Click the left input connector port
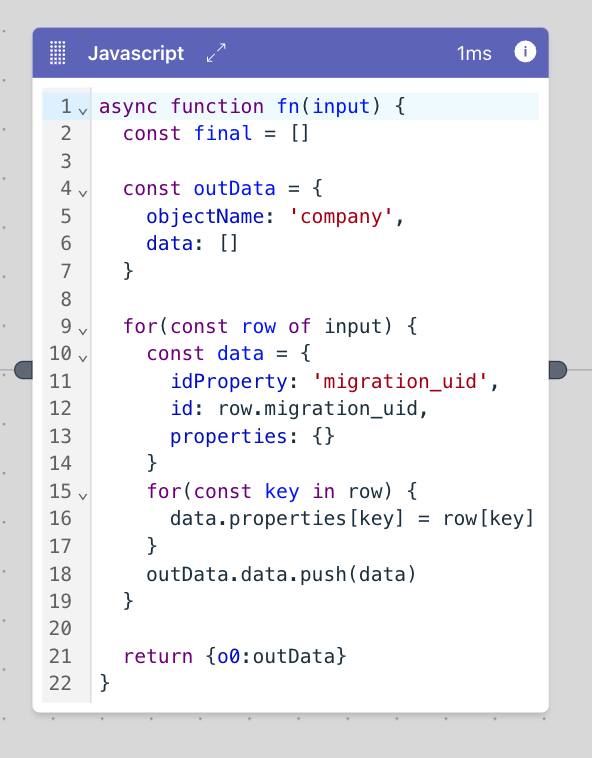Screen dimensions: 592x758 coord(24,370)
